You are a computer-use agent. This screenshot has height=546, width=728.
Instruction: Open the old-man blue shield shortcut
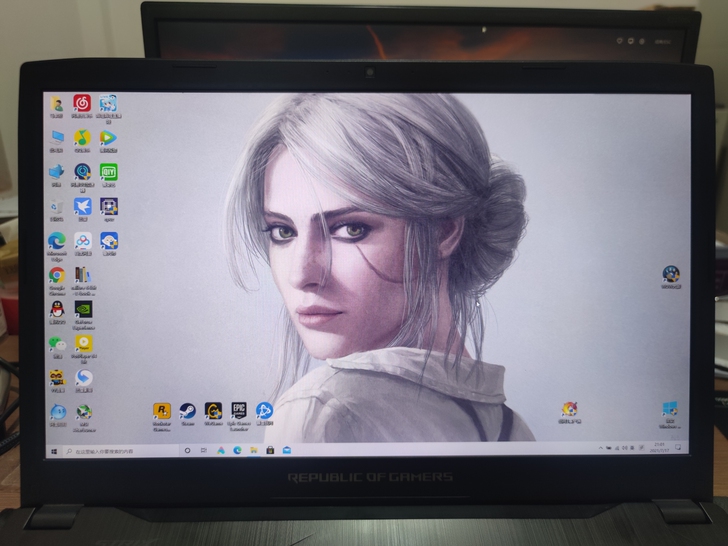109,241
